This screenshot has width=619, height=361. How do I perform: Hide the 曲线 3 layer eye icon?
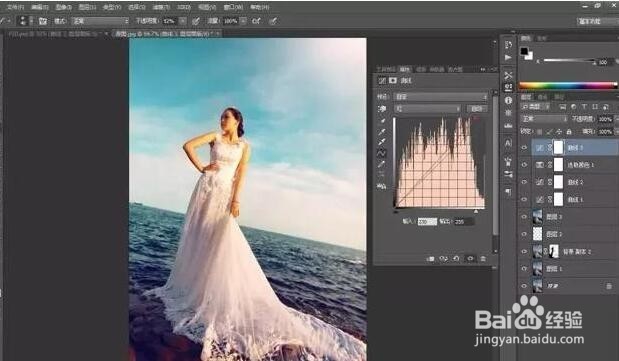click(x=524, y=148)
